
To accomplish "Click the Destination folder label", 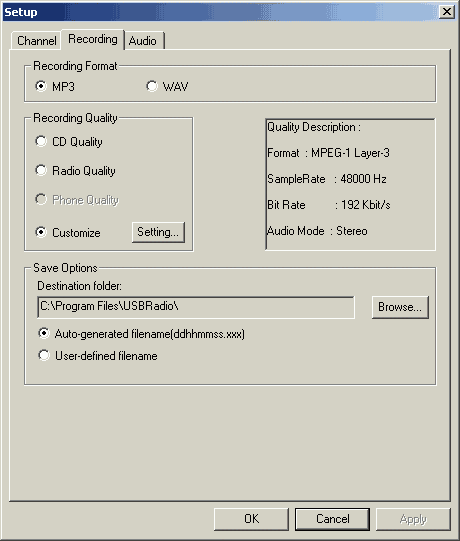I will pos(79,286).
